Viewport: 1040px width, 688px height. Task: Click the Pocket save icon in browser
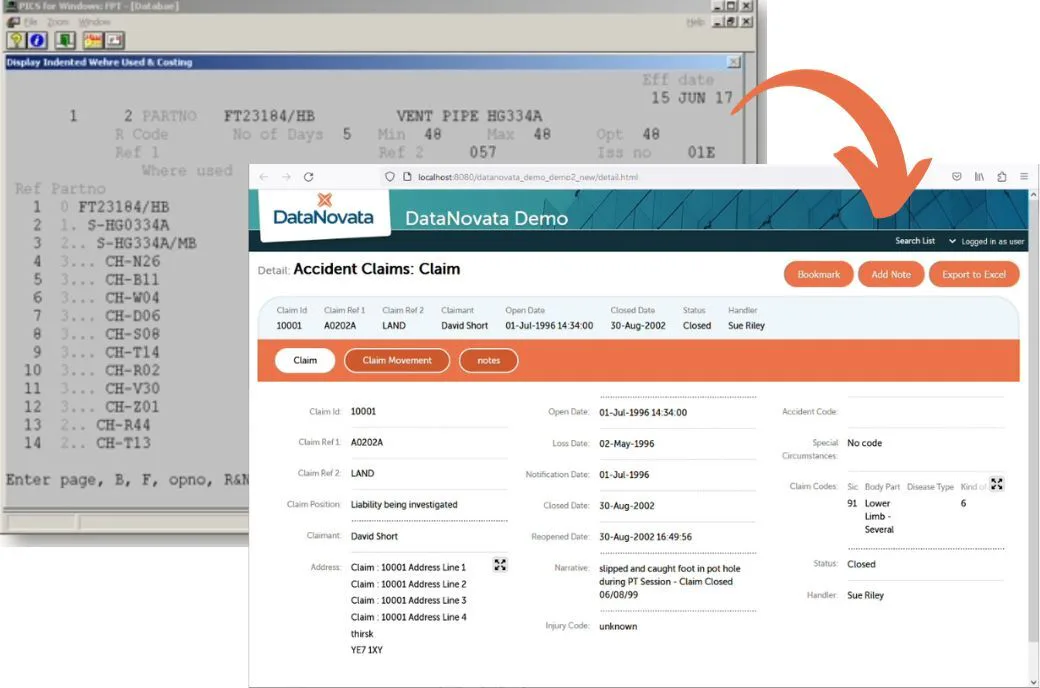pyautogui.click(x=956, y=176)
